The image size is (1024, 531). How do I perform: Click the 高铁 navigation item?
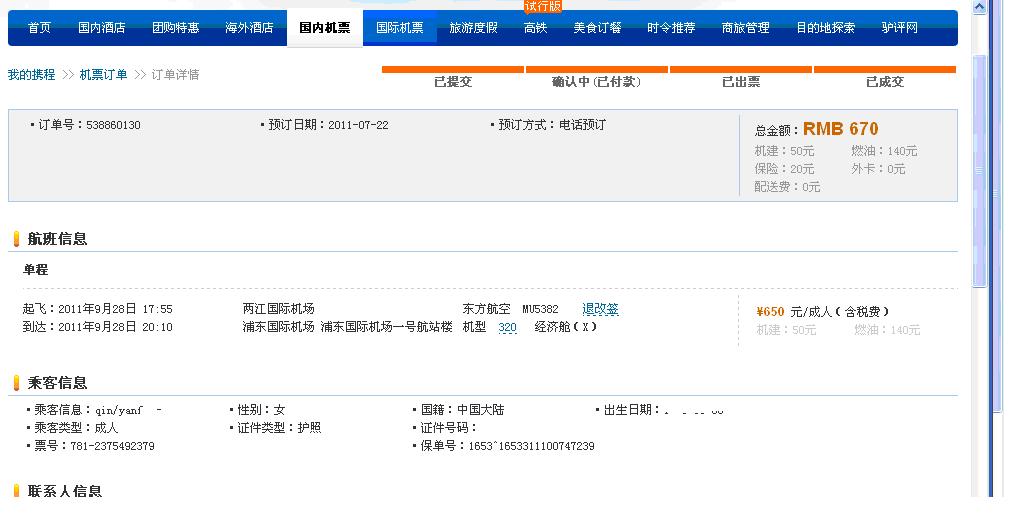(535, 28)
